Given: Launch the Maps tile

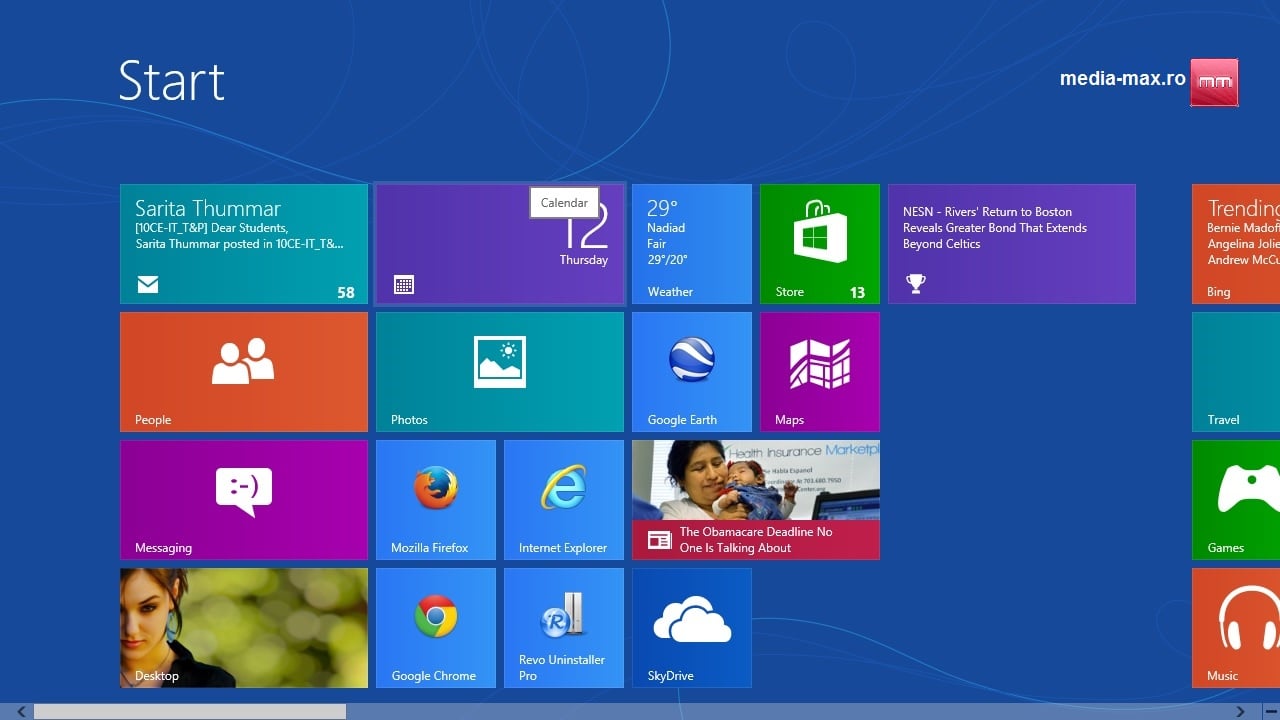Looking at the screenshot, I should pyautogui.click(x=820, y=372).
